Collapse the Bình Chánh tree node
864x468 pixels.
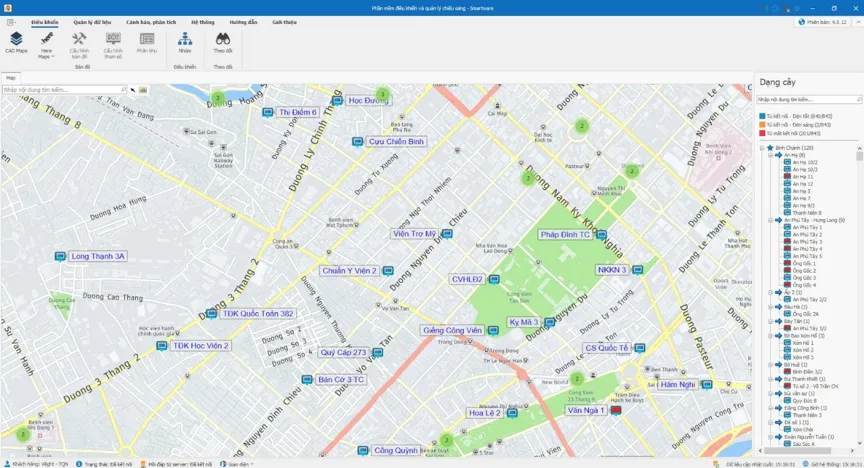tap(762, 147)
